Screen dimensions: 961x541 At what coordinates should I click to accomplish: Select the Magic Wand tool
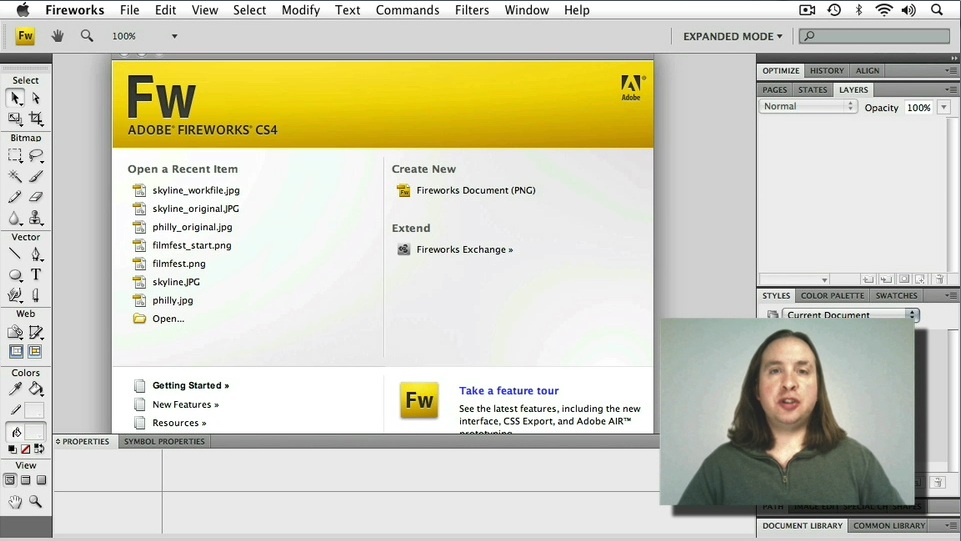[15, 176]
